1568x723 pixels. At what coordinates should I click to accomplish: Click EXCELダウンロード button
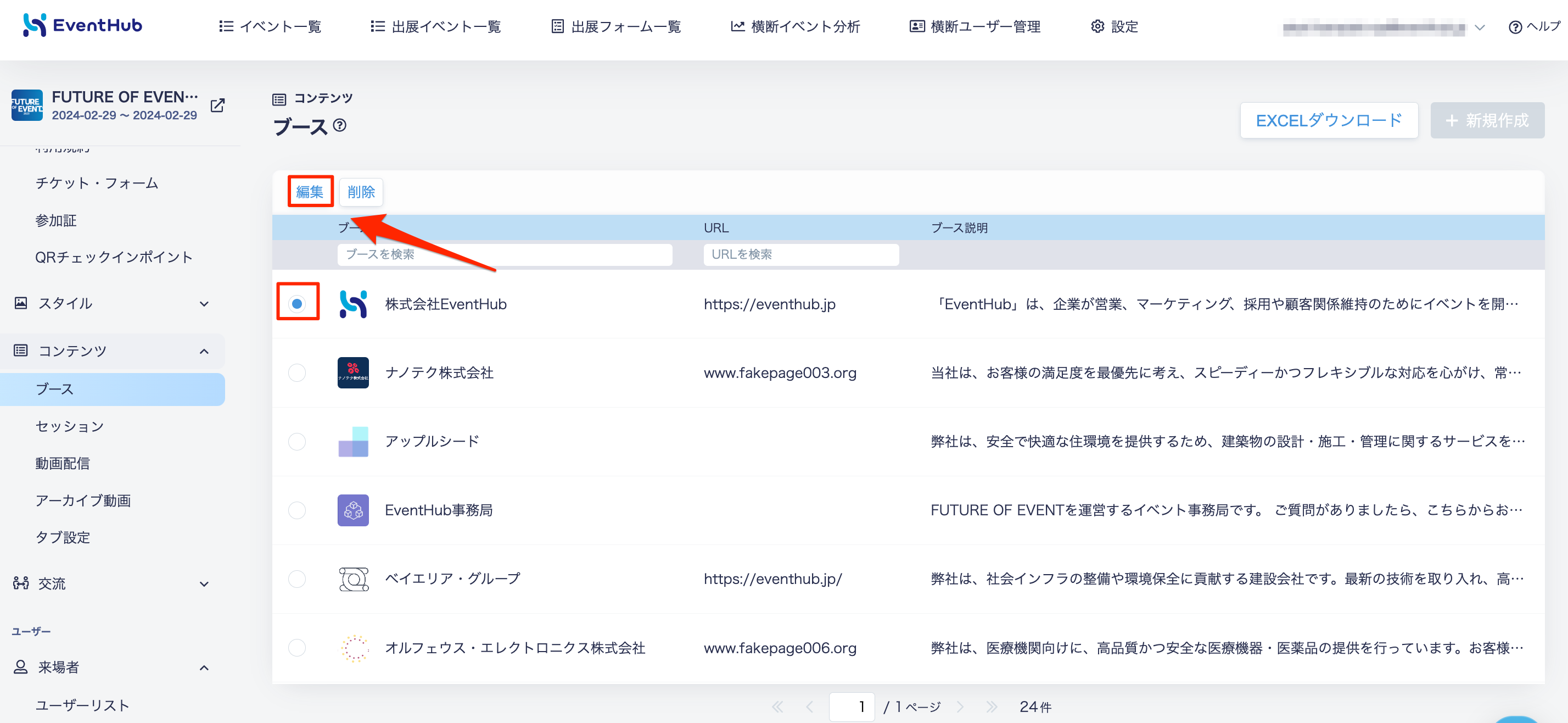(x=1329, y=120)
